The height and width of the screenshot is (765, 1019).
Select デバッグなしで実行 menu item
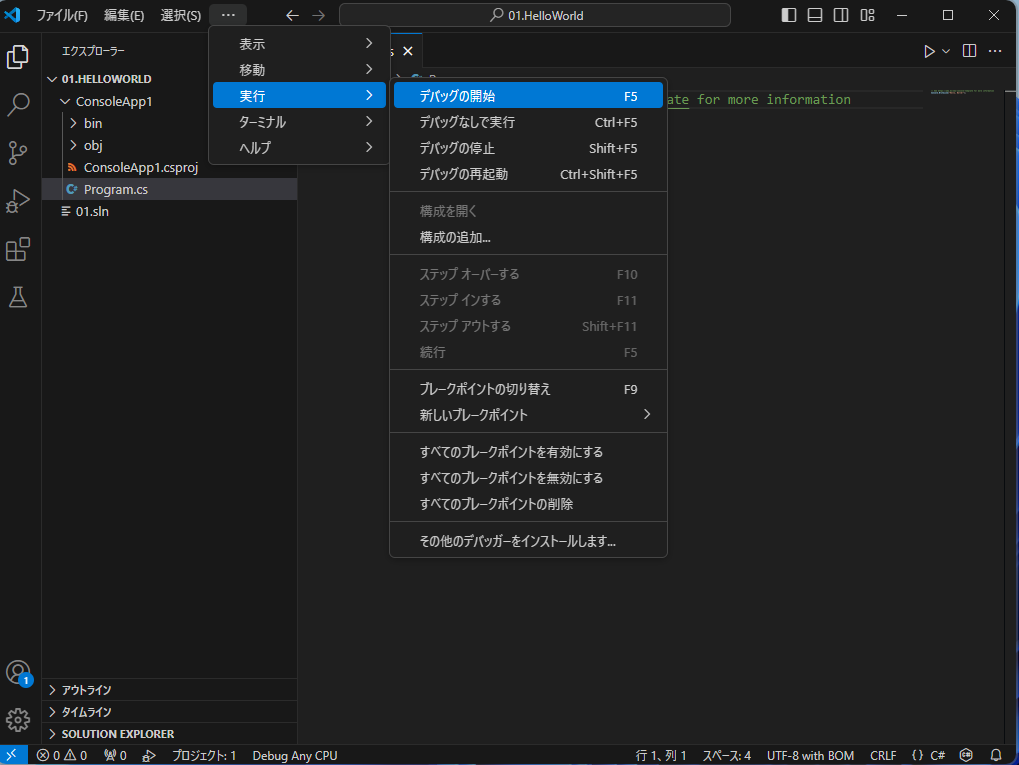pos(528,122)
